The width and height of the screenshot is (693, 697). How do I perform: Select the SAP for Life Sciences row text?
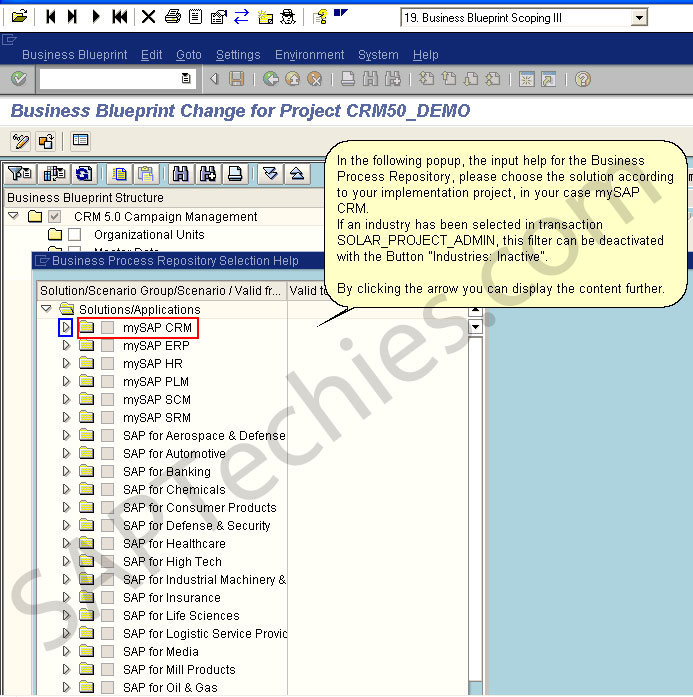(x=181, y=616)
